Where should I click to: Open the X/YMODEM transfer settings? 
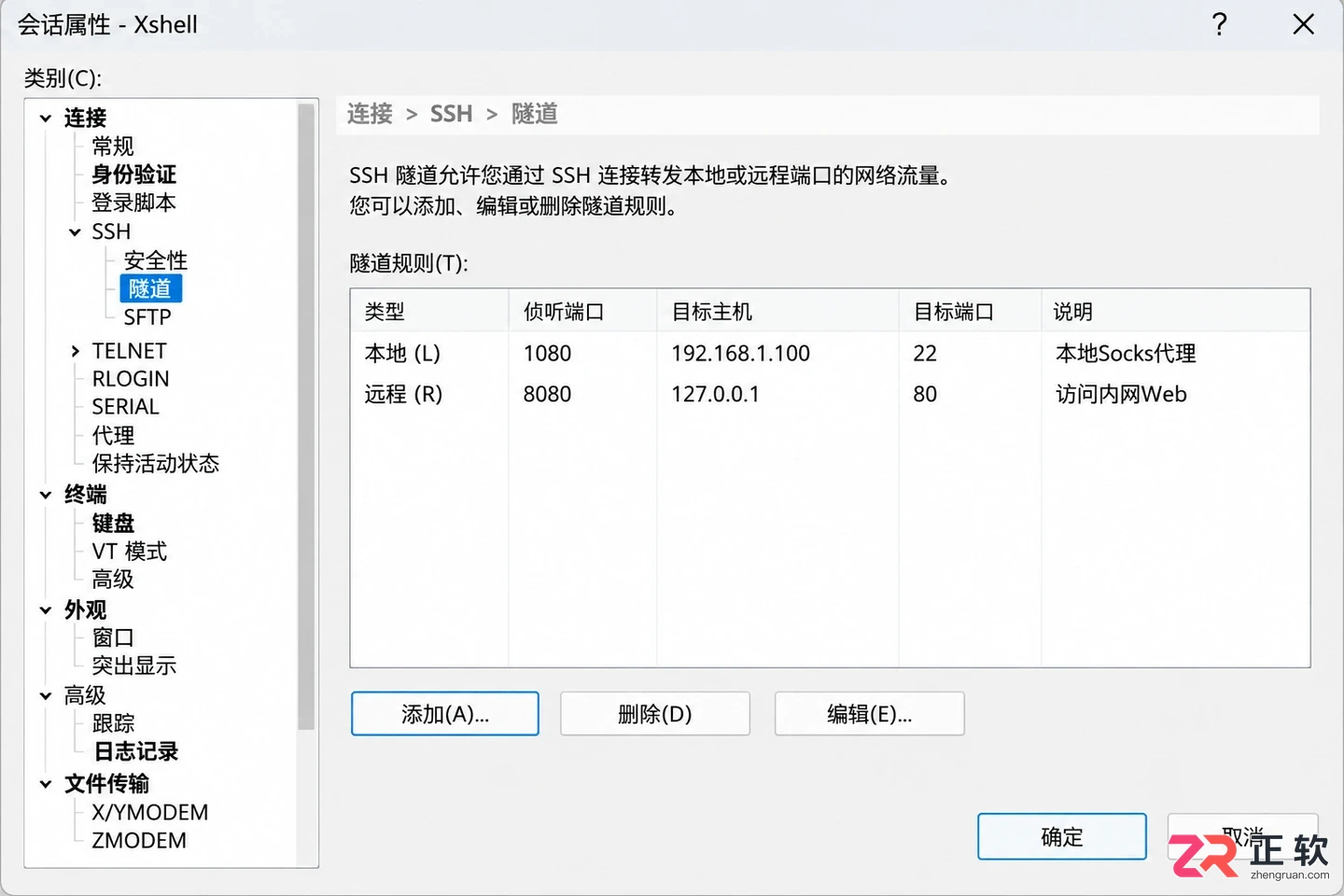point(150,813)
